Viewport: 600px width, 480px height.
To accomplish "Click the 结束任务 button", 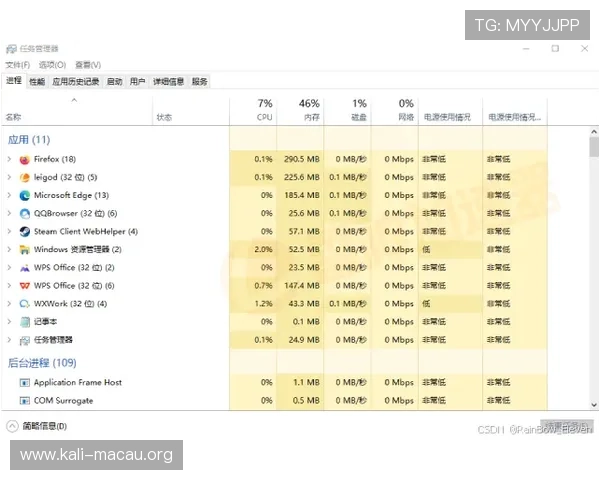I will point(567,426).
